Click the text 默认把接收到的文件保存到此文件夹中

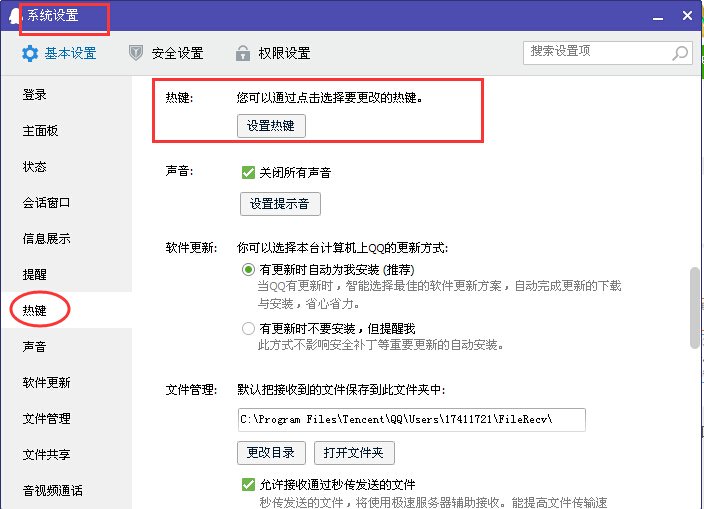click(x=341, y=389)
